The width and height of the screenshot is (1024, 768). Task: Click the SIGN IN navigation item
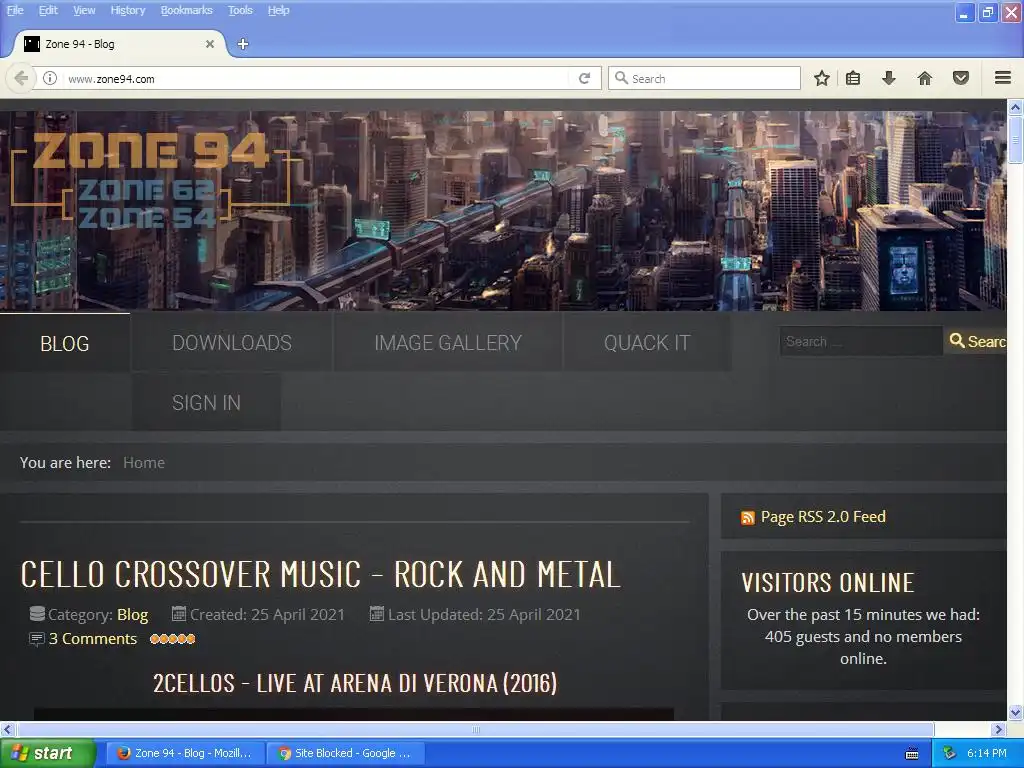206,403
